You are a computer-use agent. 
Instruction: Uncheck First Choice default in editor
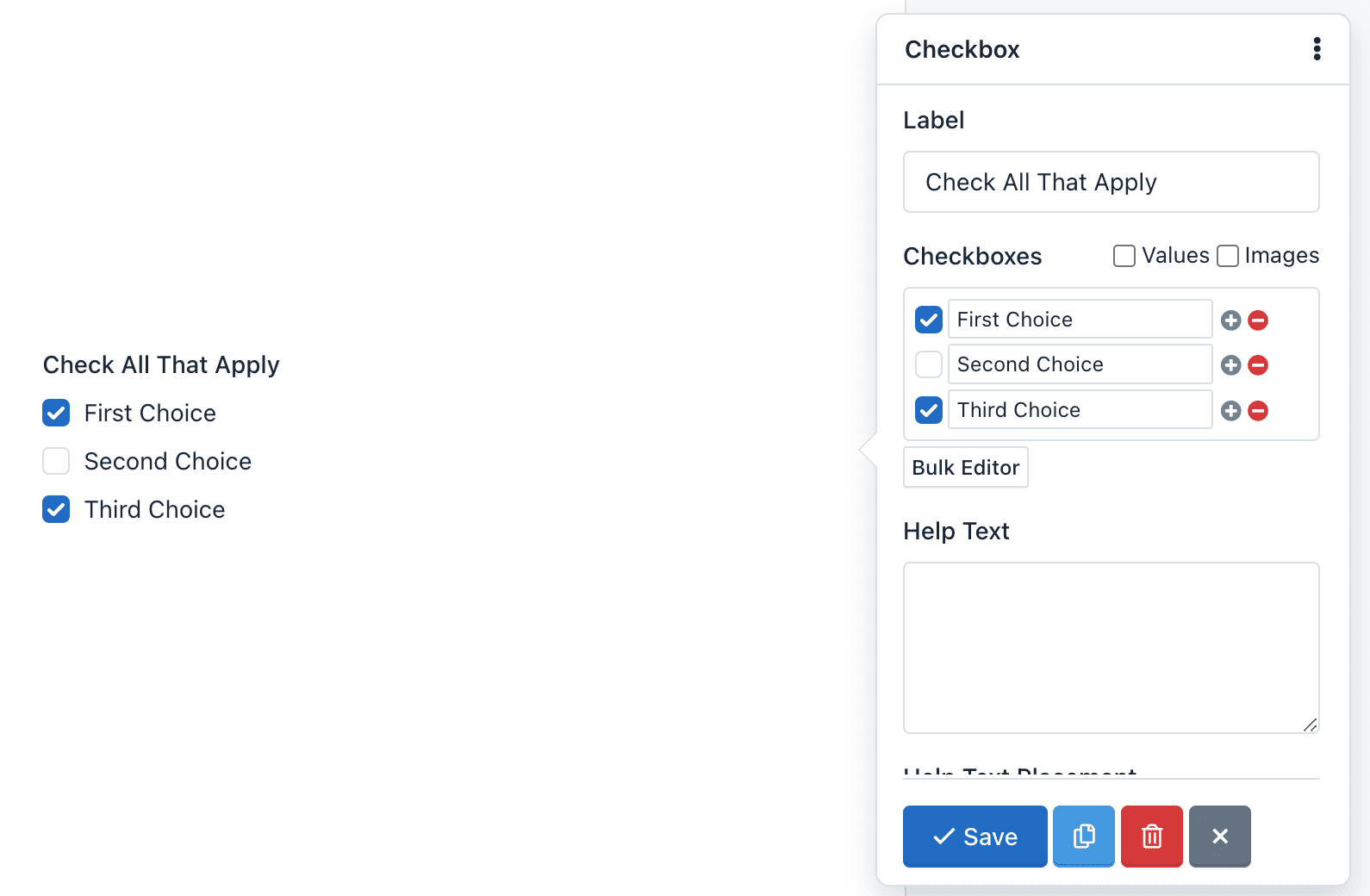point(929,320)
